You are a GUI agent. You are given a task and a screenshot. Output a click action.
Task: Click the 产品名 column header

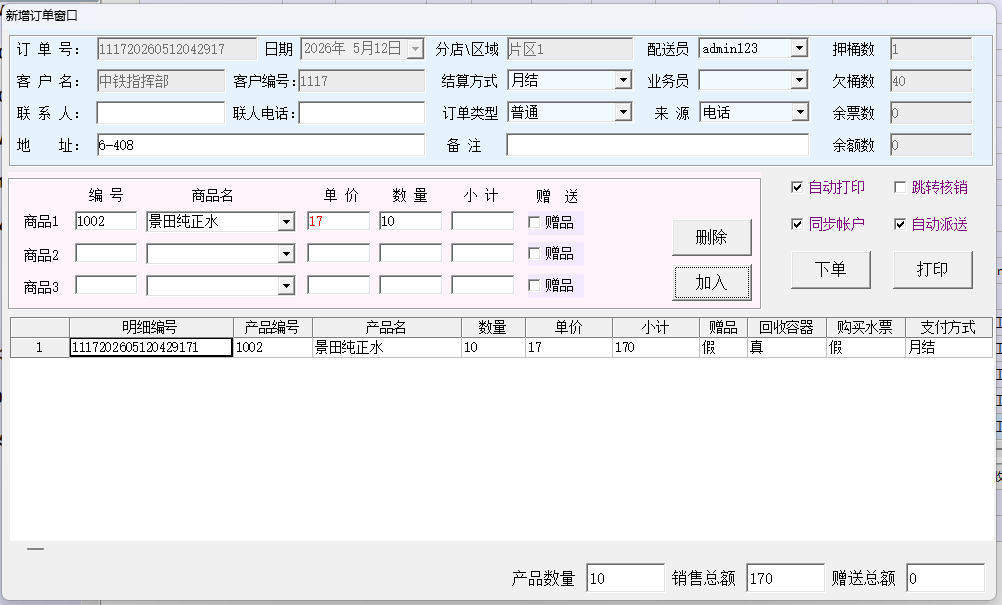(x=387, y=328)
